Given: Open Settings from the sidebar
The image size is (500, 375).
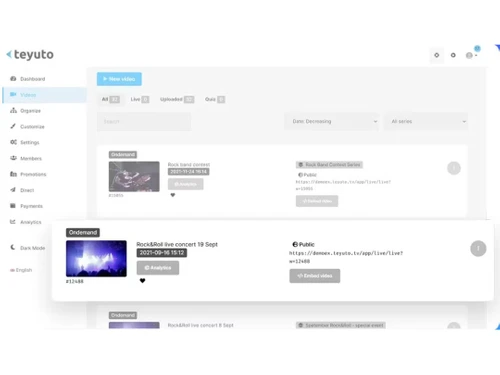Looking at the screenshot, I should (30, 142).
